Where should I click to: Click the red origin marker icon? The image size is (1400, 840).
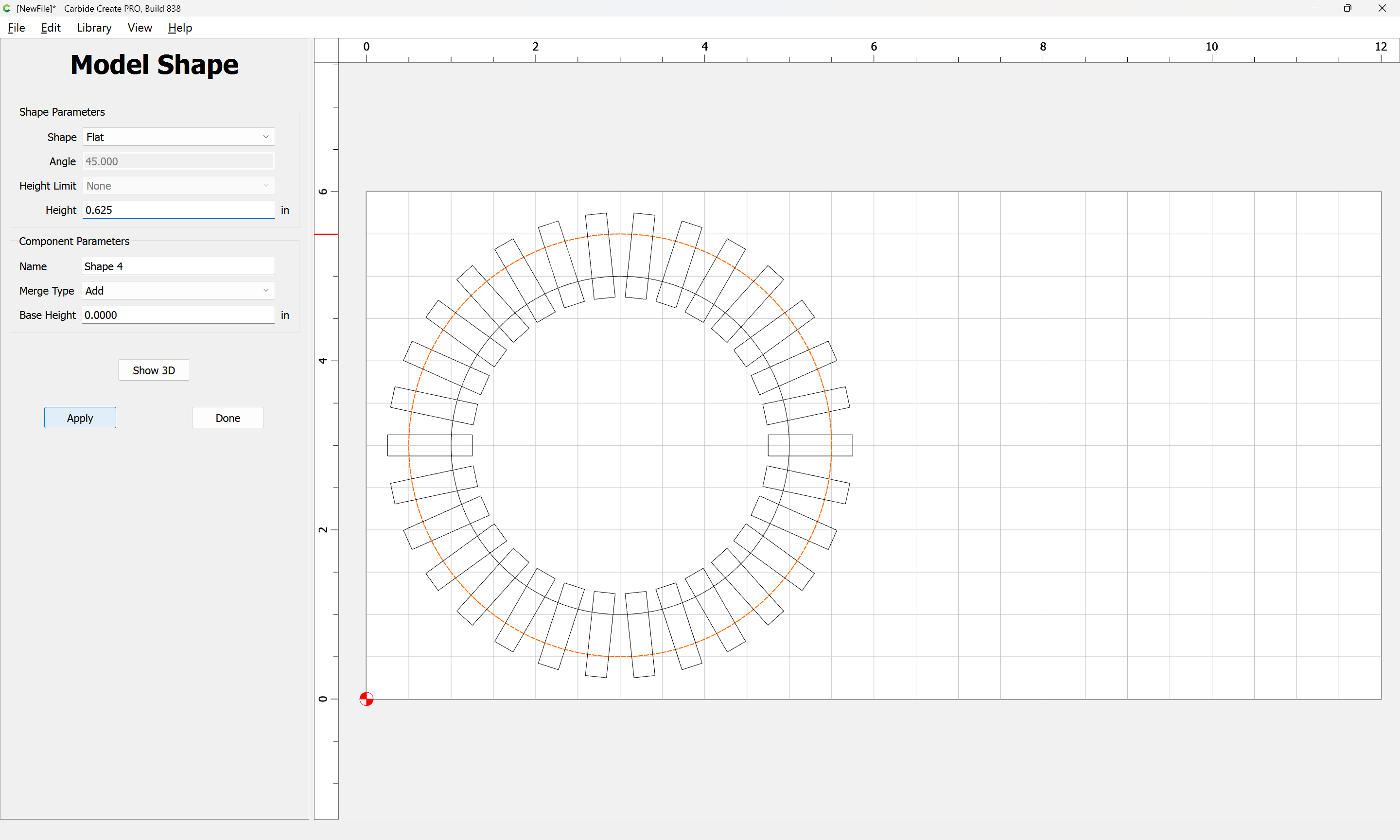[x=366, y=699]
